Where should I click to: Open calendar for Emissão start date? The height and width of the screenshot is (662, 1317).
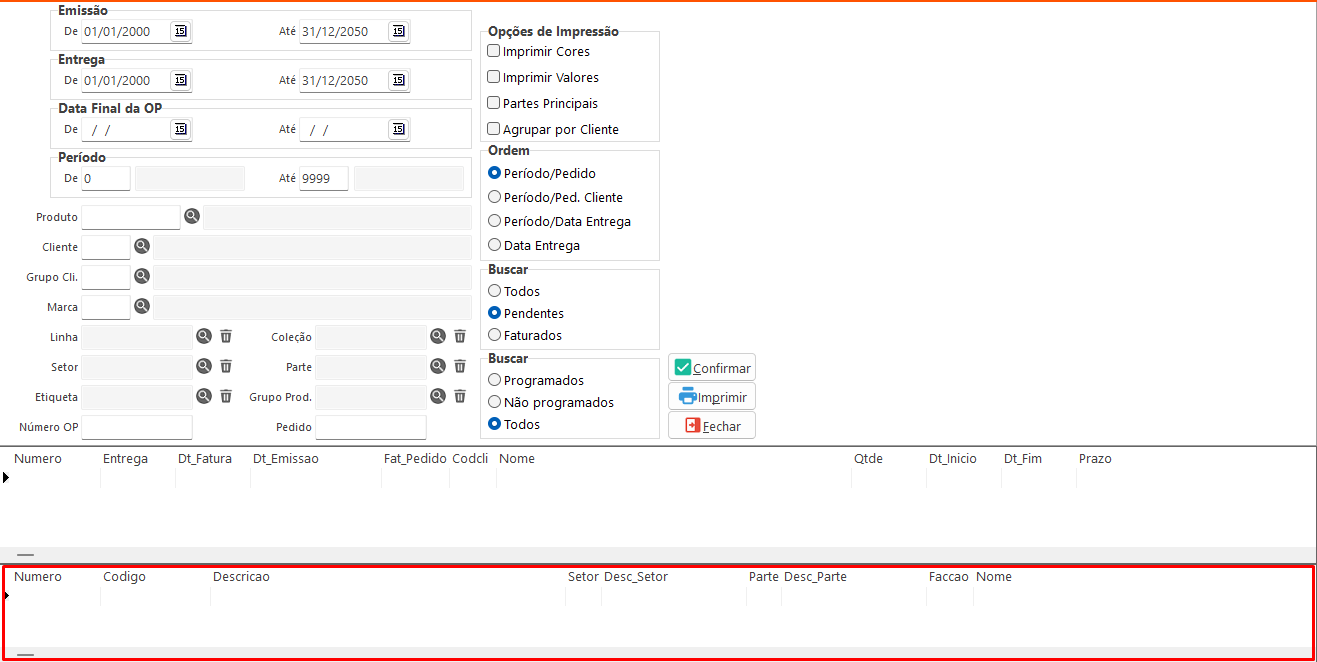click(x=180, y=32)
